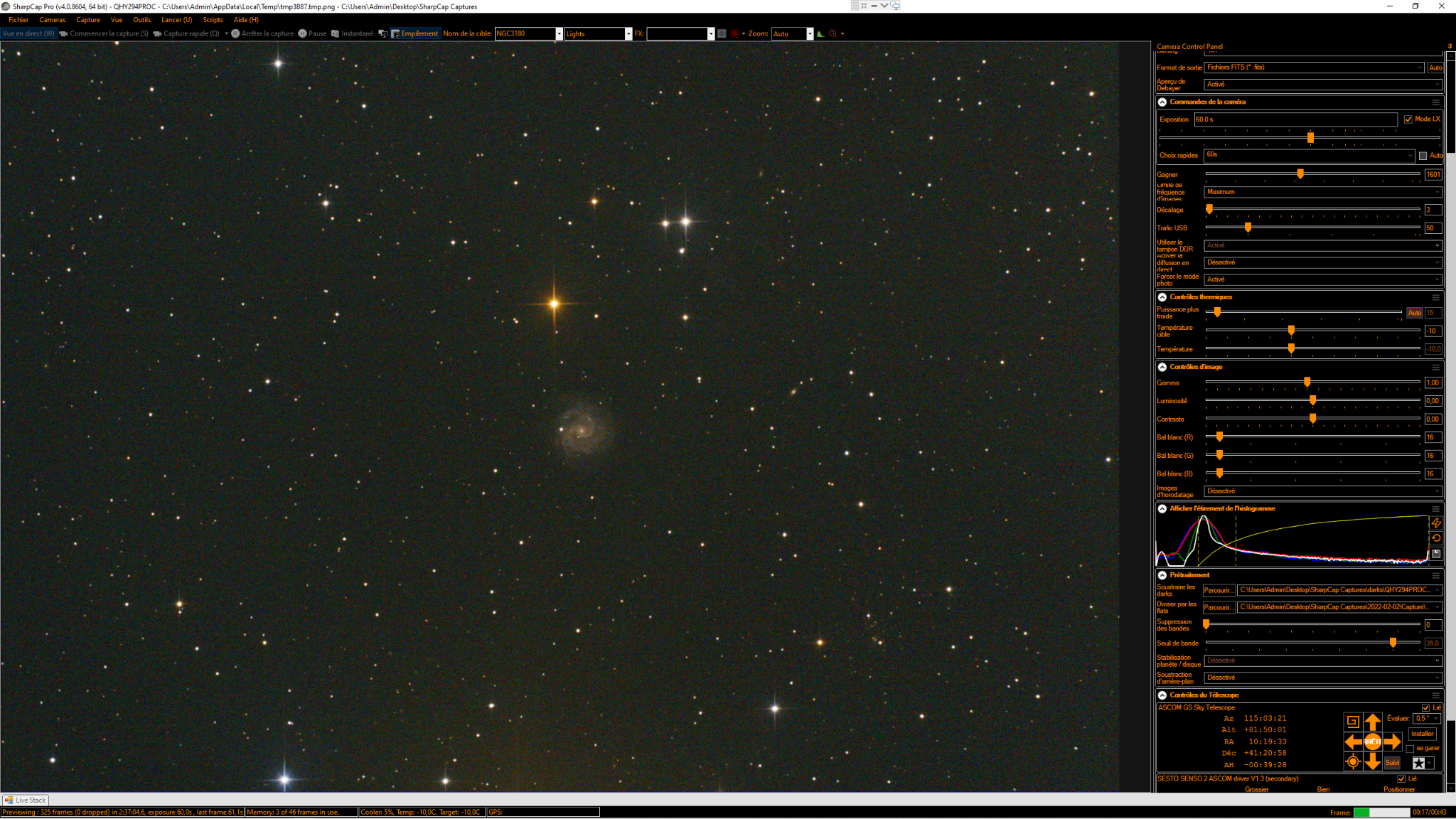Open the Commandes de la caméra section menu icon

[x=1435, y=102]
